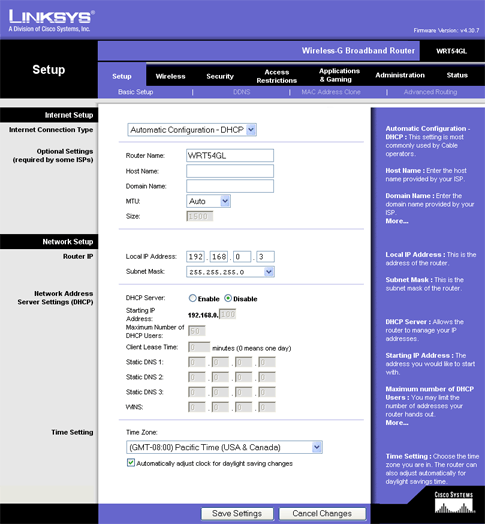Open the Time Zone dropdown
This screenshot has height=524, width=485.
(224, 447)
